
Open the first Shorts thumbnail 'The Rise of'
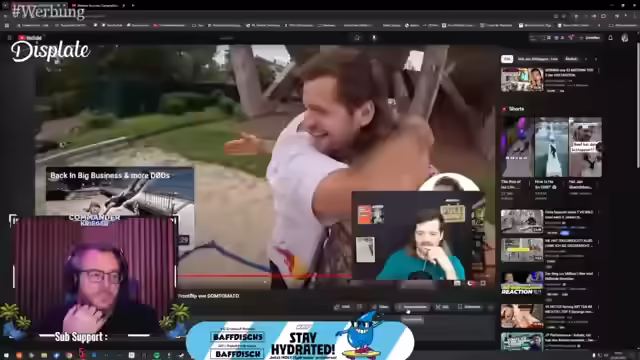pos(517,147)
